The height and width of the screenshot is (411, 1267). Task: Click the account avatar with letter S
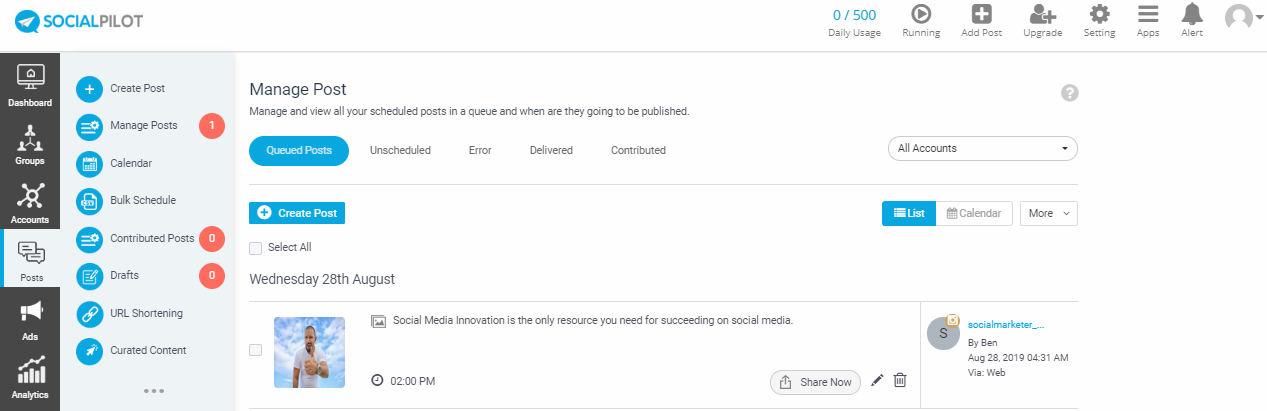pyautogui.click(x=944, y=333)
